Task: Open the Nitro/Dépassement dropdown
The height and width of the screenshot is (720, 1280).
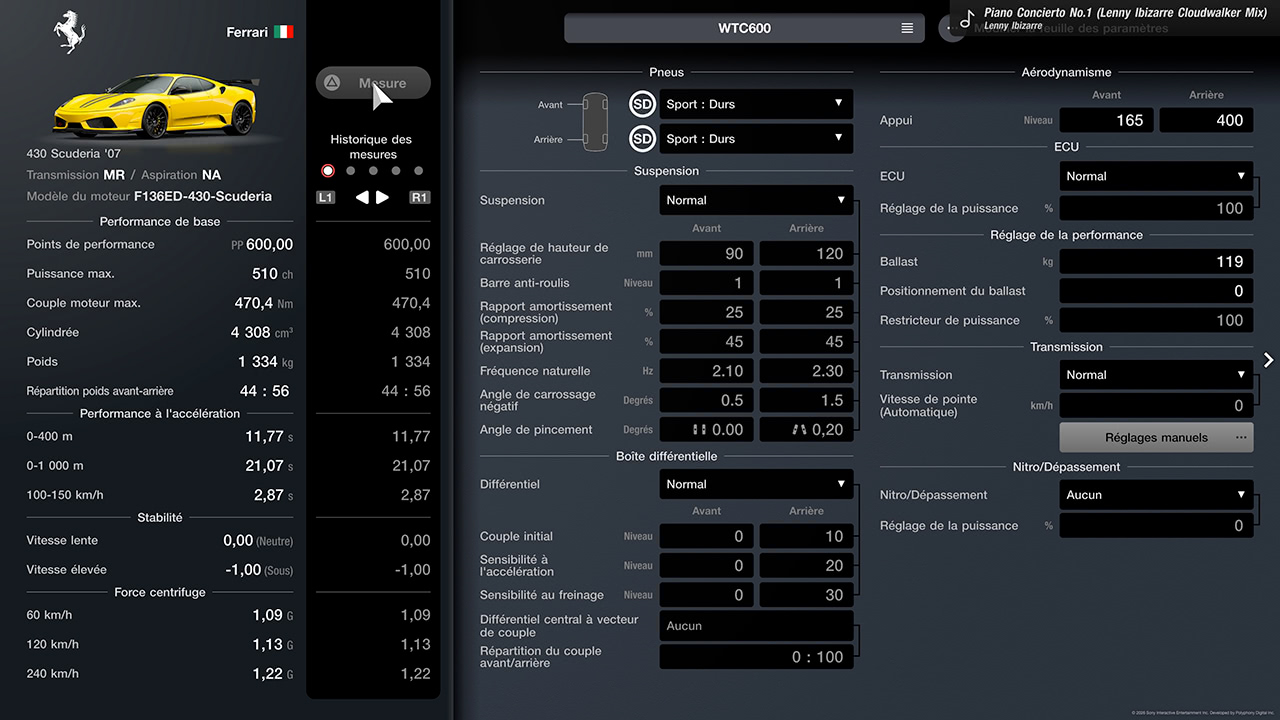Action: tap(1156, 495)
